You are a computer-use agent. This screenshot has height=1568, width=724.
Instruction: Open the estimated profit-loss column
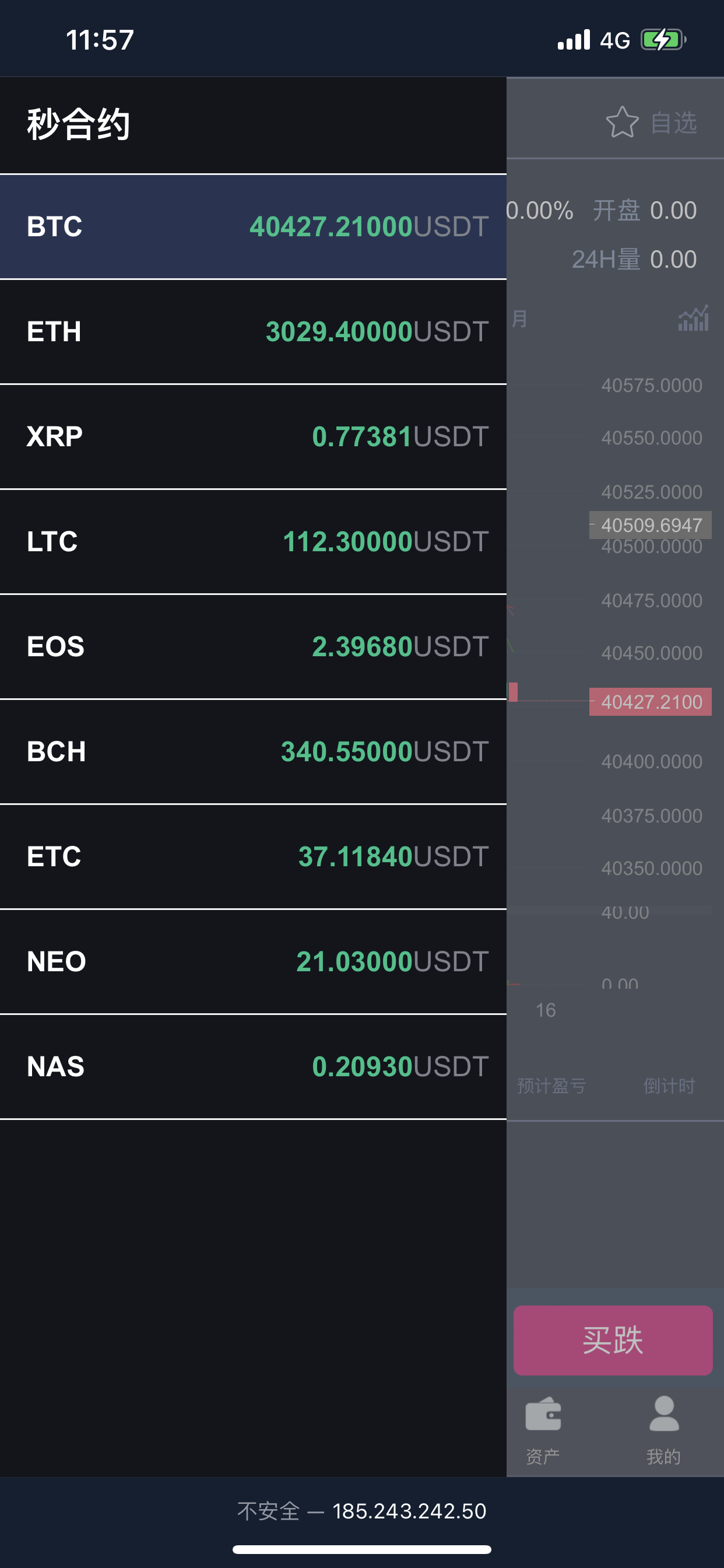pyautogui.click(x=551, y=1086)
